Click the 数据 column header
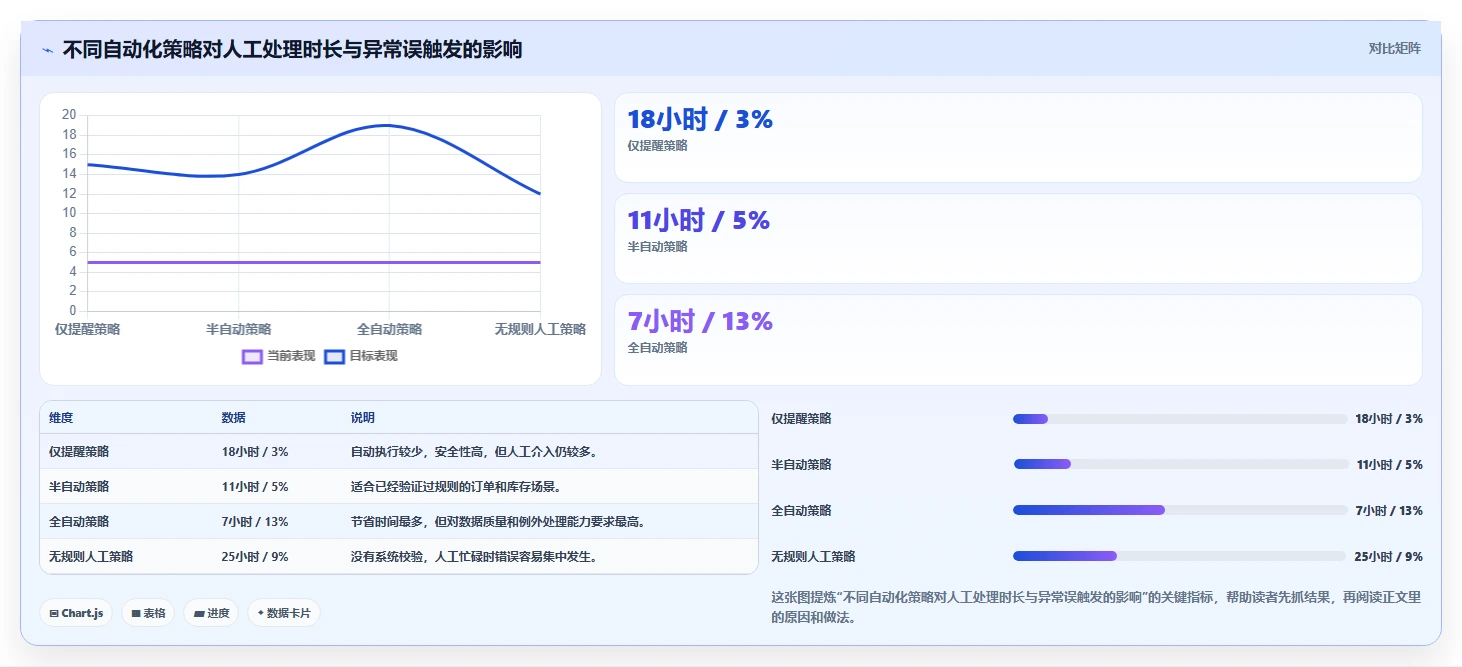 (x=234, y=418)
